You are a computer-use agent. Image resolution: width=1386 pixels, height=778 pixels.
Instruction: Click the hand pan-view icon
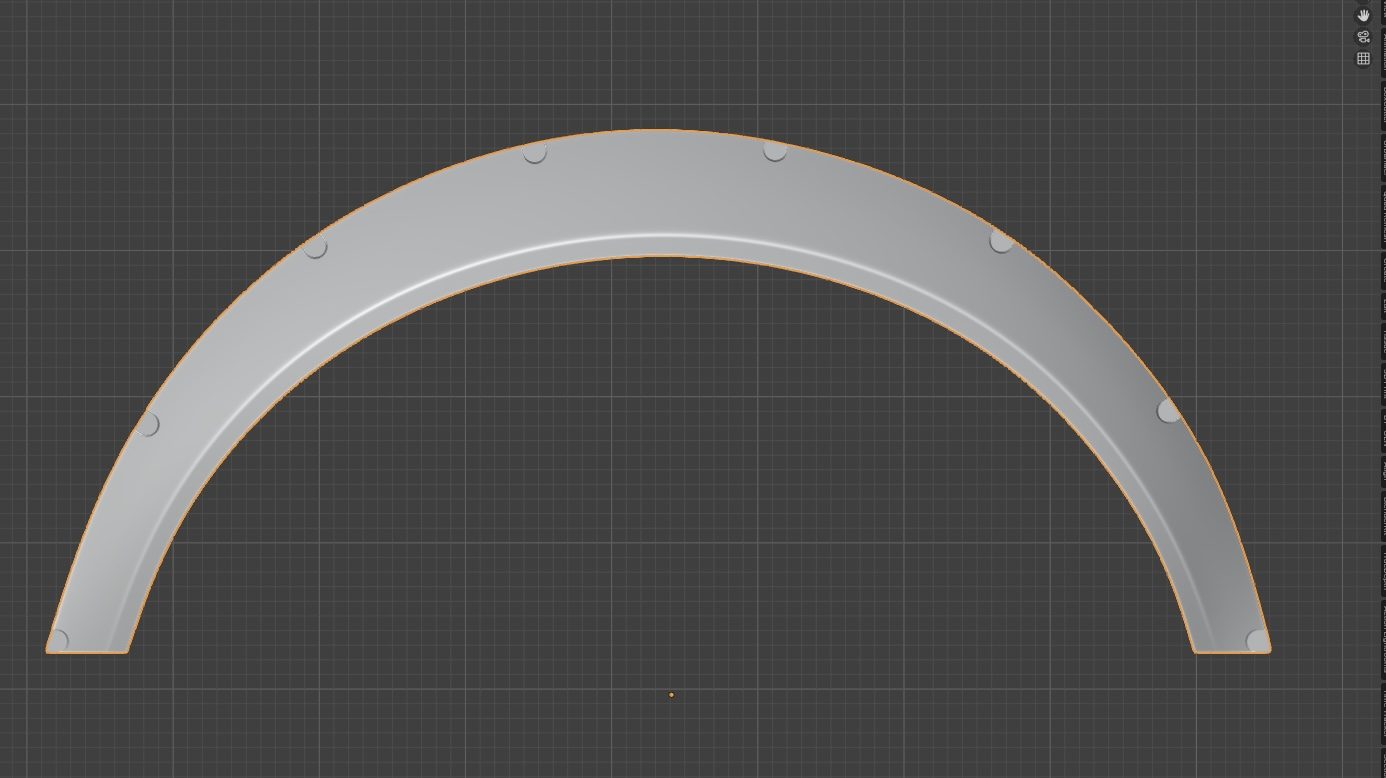pos(1363,15)
